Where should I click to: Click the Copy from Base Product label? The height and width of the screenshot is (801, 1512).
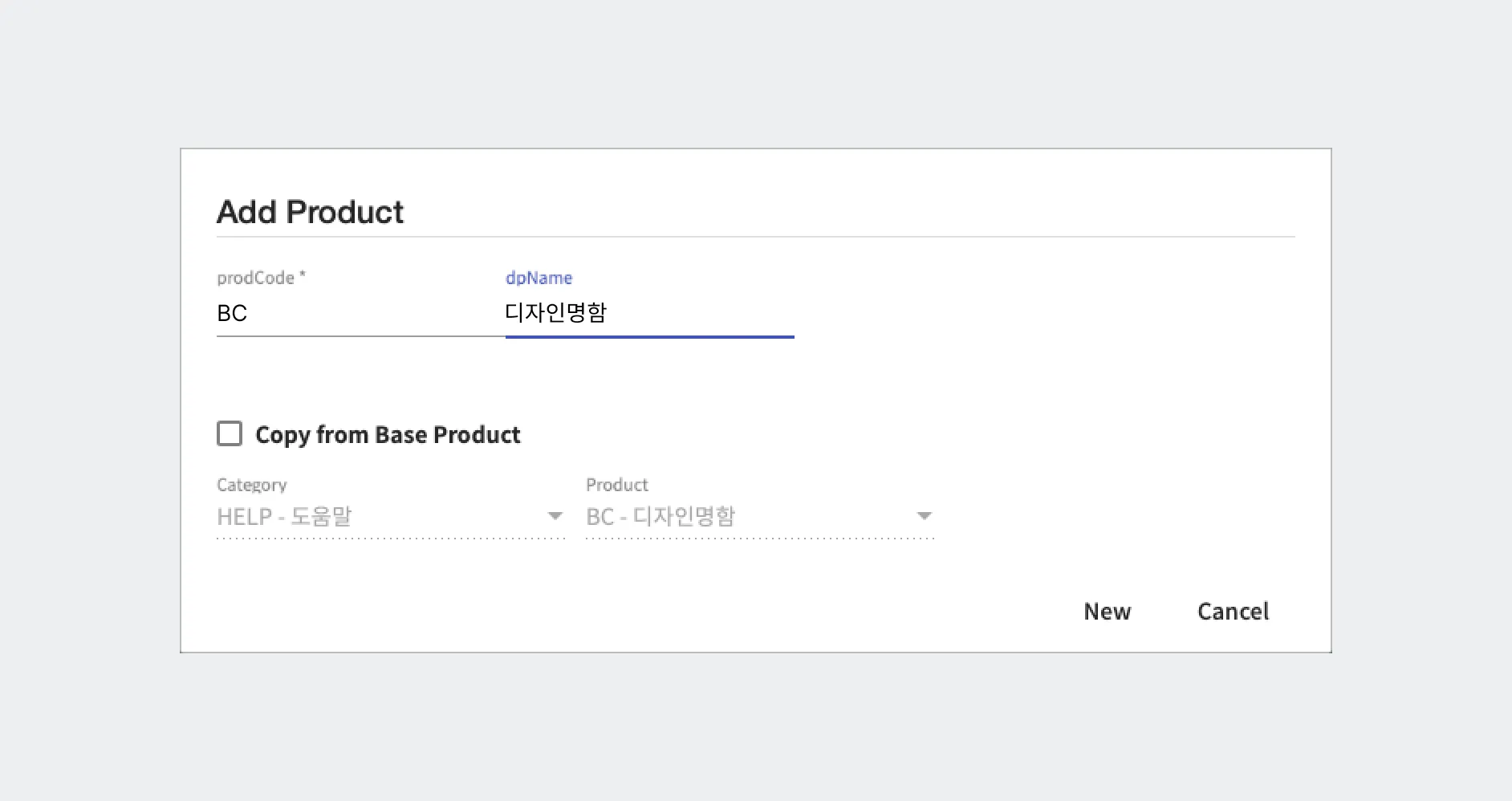coord(388,435)
